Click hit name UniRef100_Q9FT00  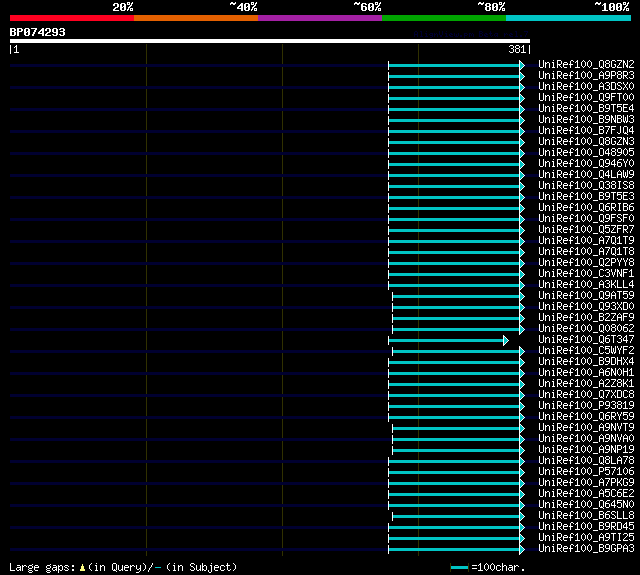(586, 98)
